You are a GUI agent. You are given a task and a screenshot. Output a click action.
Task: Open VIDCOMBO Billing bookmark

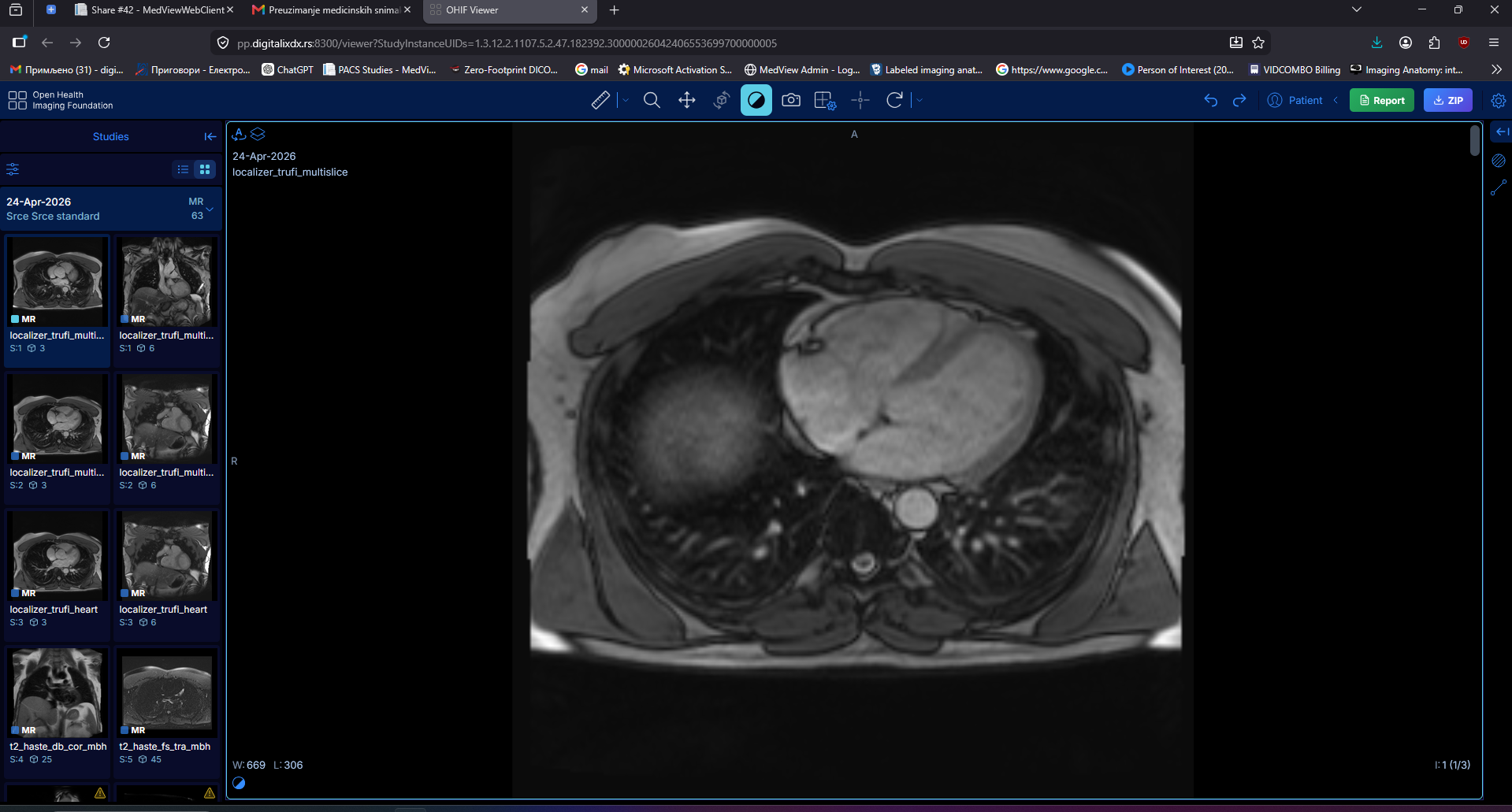[x=1295, y=69]
